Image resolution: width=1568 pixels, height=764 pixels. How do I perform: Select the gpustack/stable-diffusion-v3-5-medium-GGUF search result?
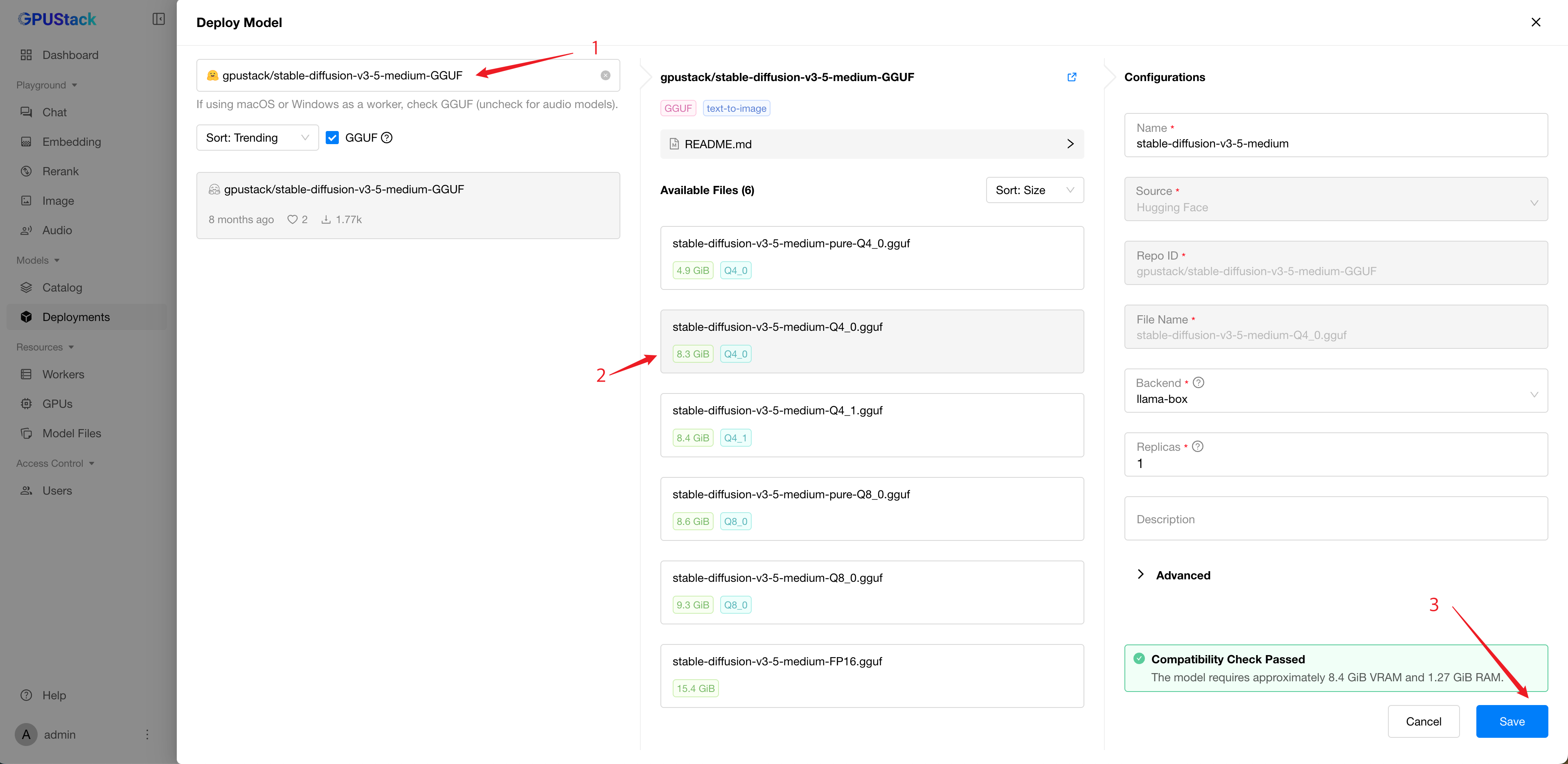(x=408, y=205)
